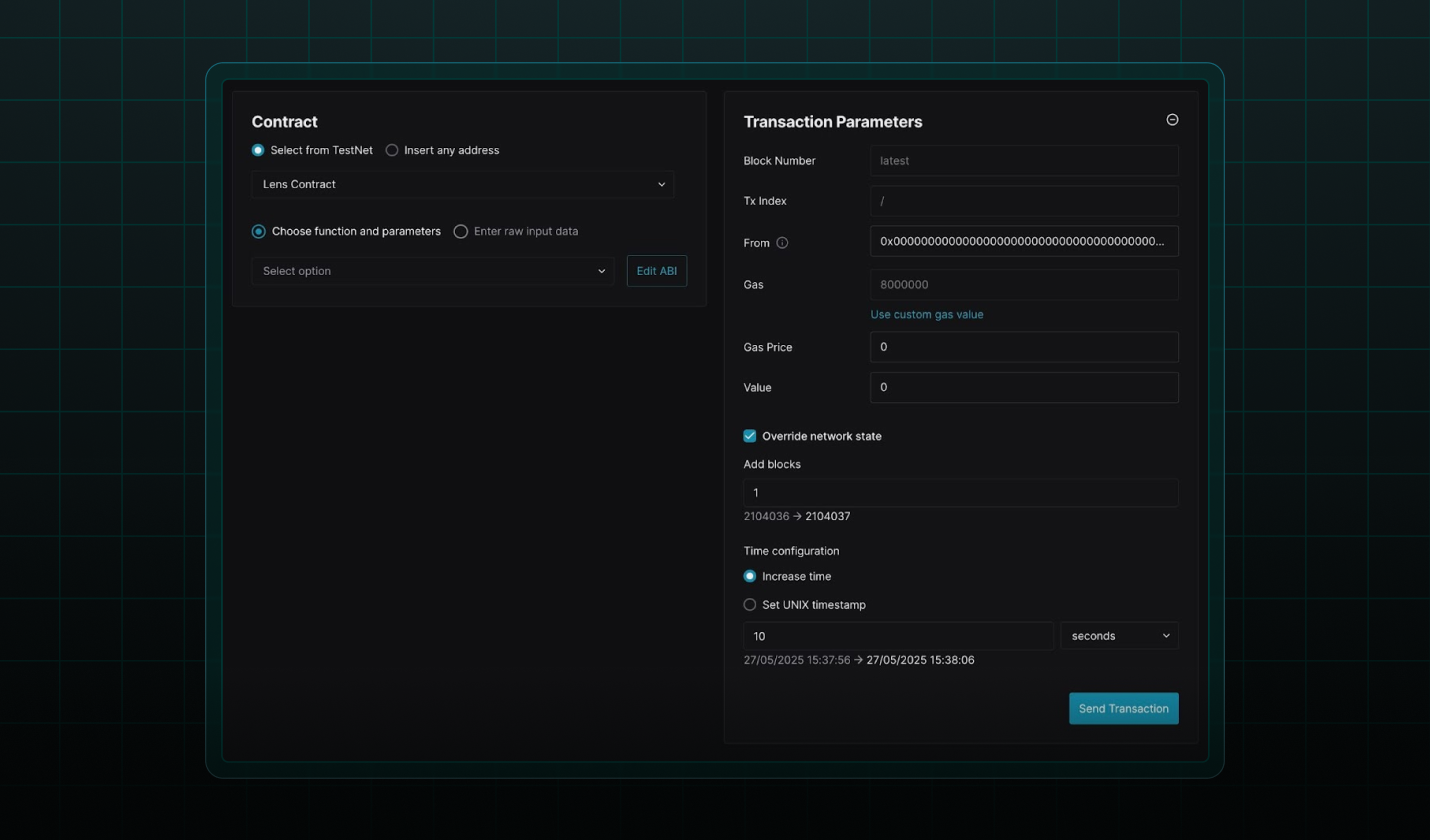Viewport: 1430px width, 840px height.
Task: Choose the Set UNIX timestamp option
Action: click(750, 604)
